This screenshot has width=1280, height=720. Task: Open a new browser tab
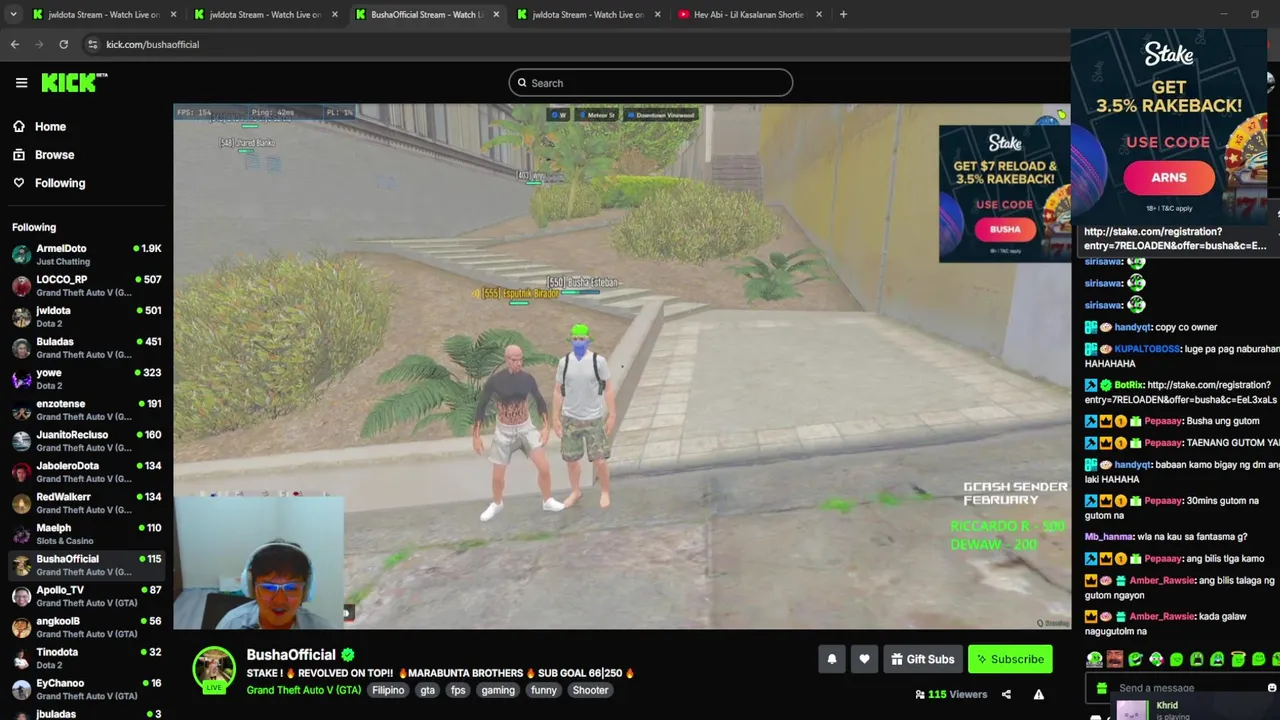843,14
